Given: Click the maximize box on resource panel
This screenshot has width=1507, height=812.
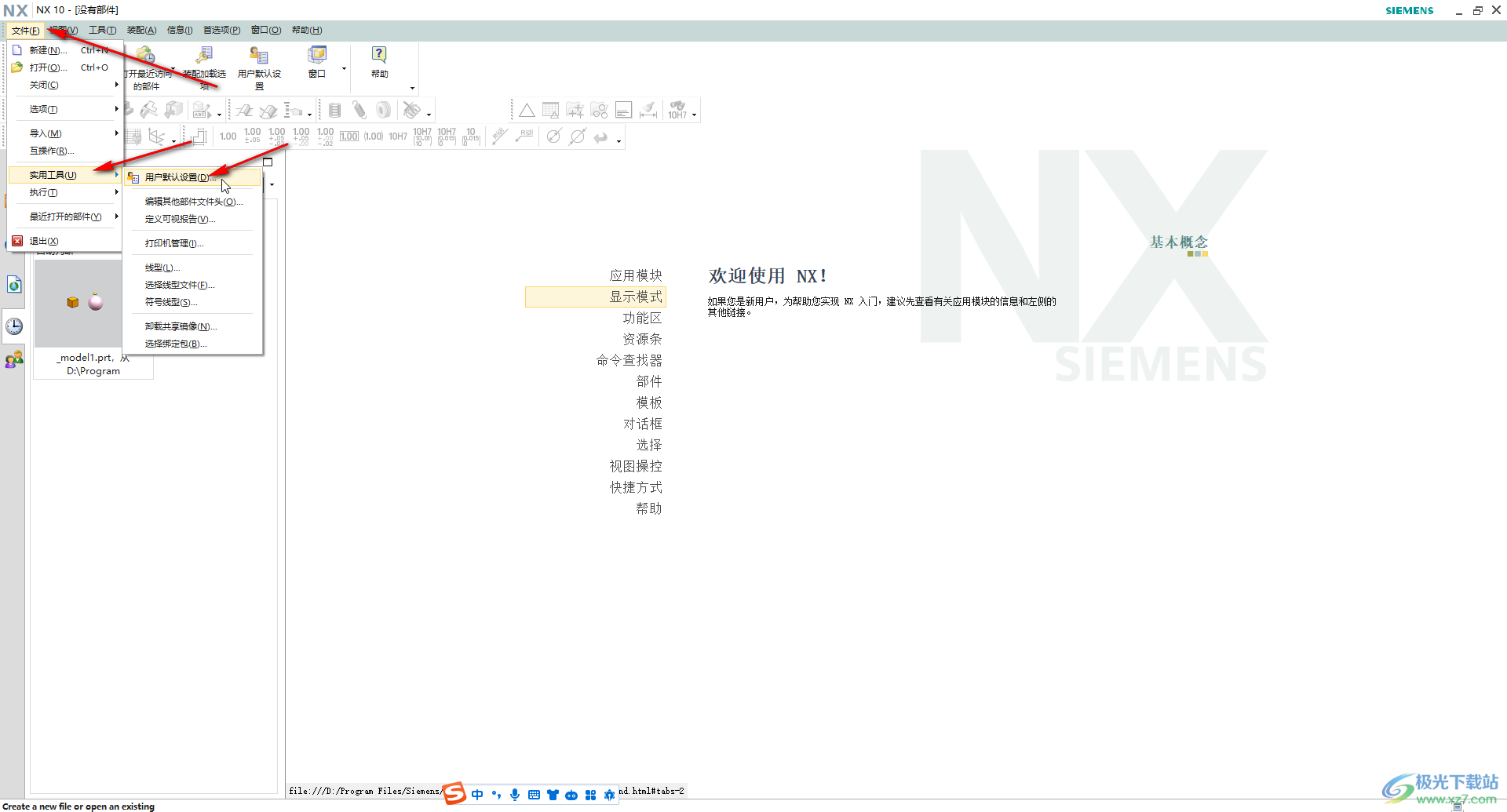Looking at the screenshot, I should click(268, 162).
